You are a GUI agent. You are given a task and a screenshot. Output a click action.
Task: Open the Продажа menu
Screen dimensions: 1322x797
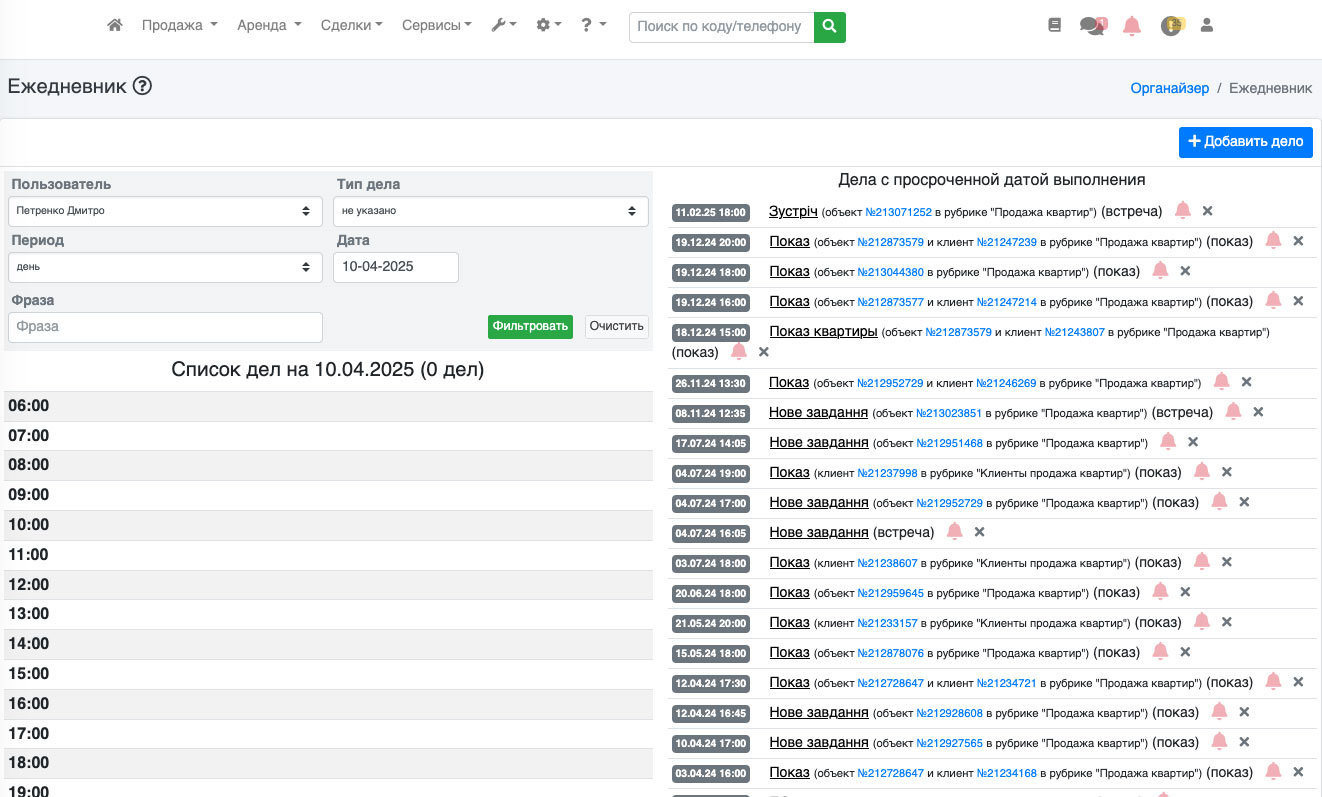(x=179, y=26)
